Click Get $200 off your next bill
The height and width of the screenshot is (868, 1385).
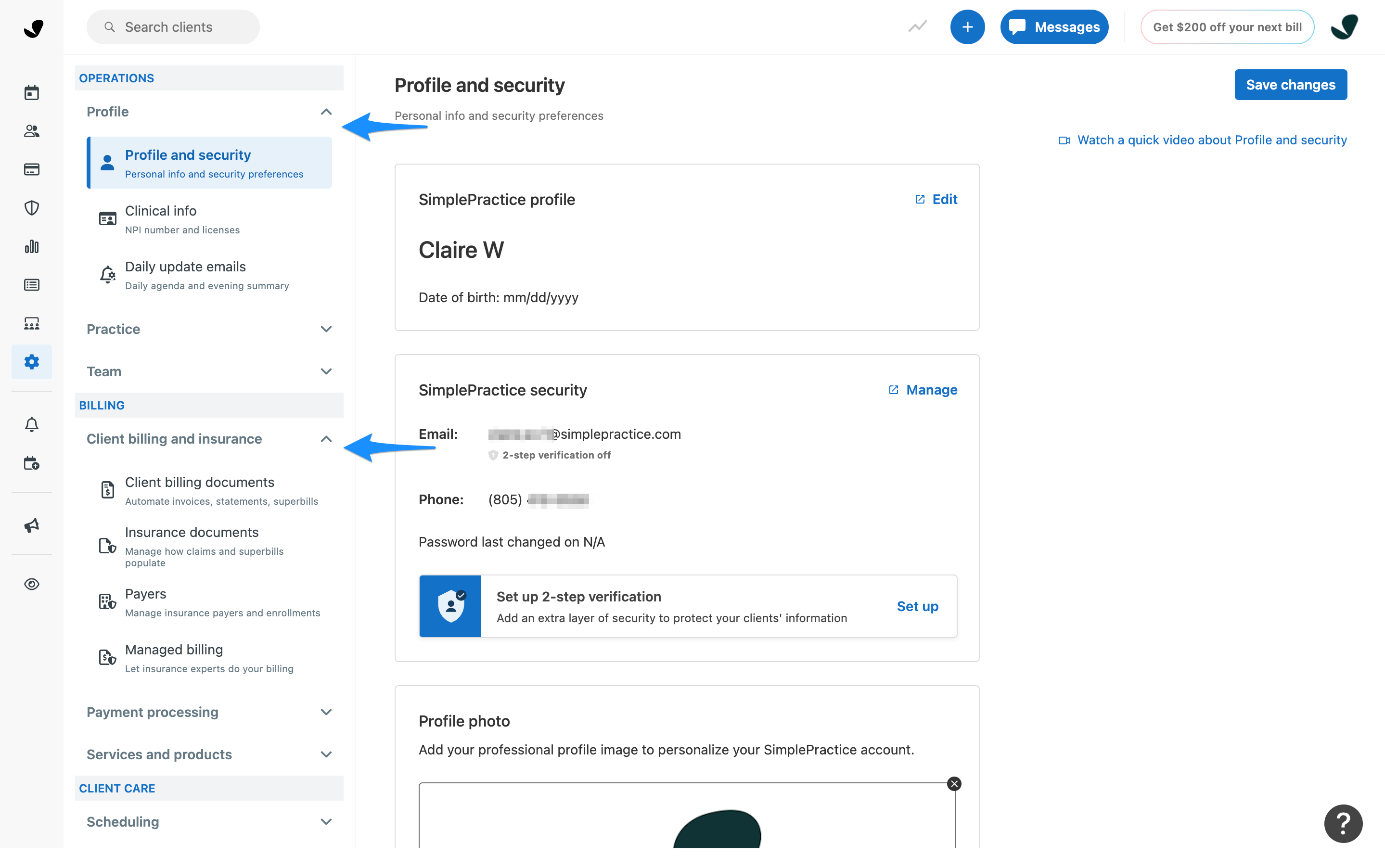coord(1227,27)
